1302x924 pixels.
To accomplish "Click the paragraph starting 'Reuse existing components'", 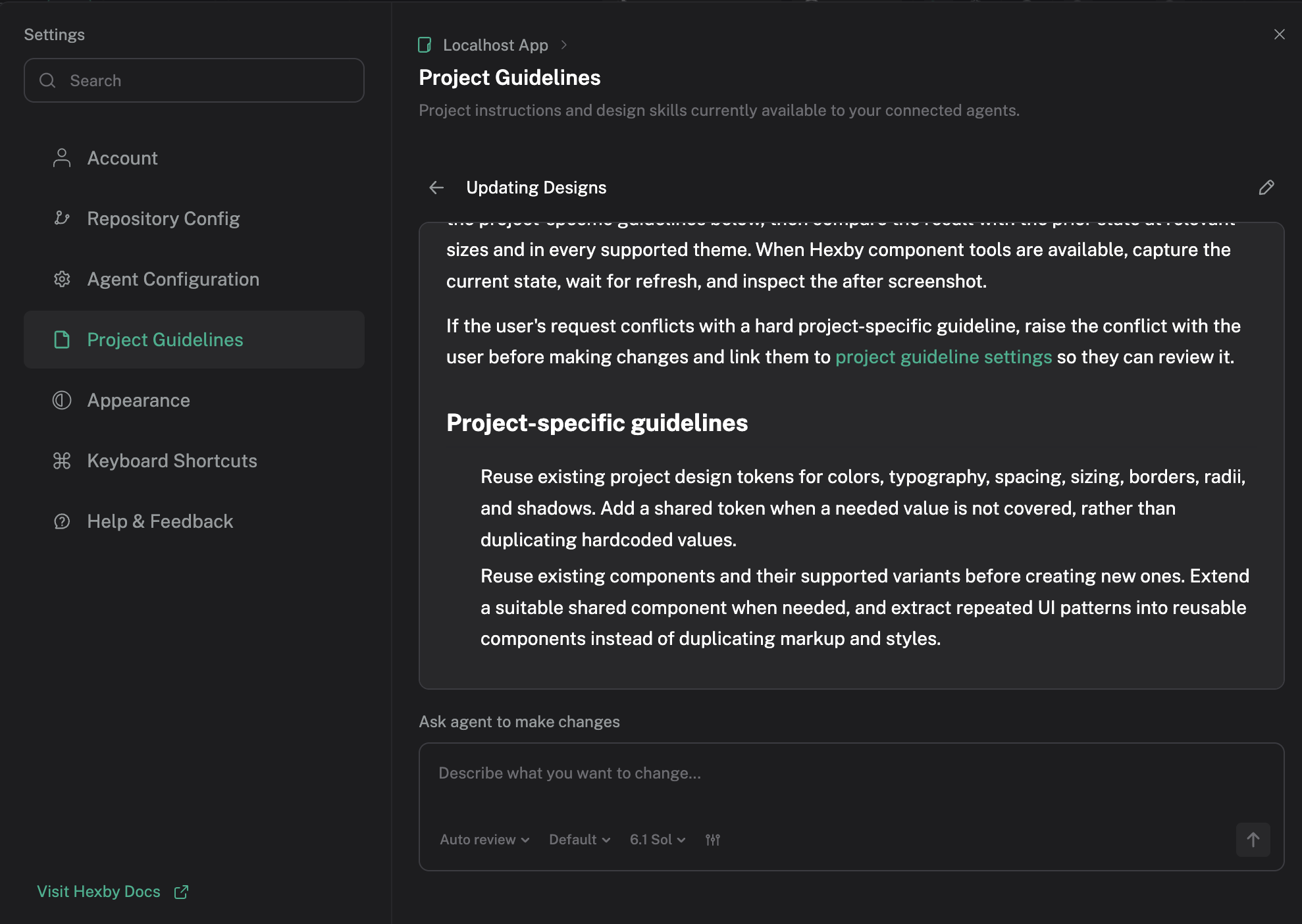I will (x=865, y=607).
